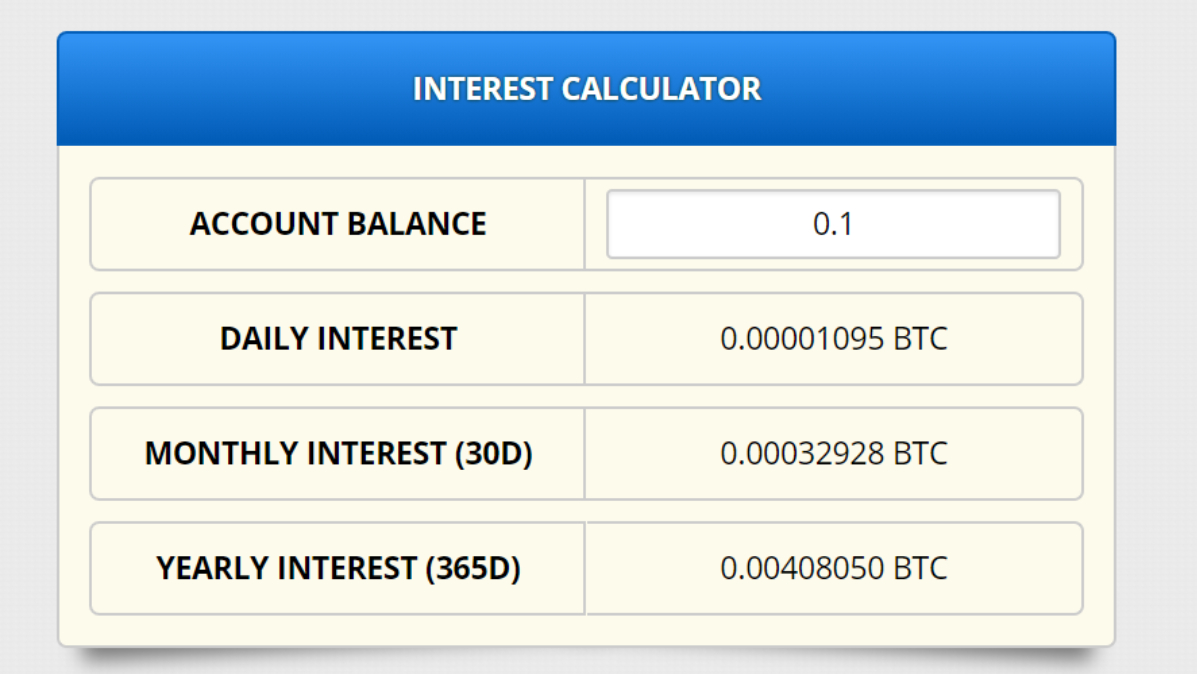This screenshot has width=1197, height=674.
Task: Click the (365D) text in yearly label
Action: tap(473, 568)
